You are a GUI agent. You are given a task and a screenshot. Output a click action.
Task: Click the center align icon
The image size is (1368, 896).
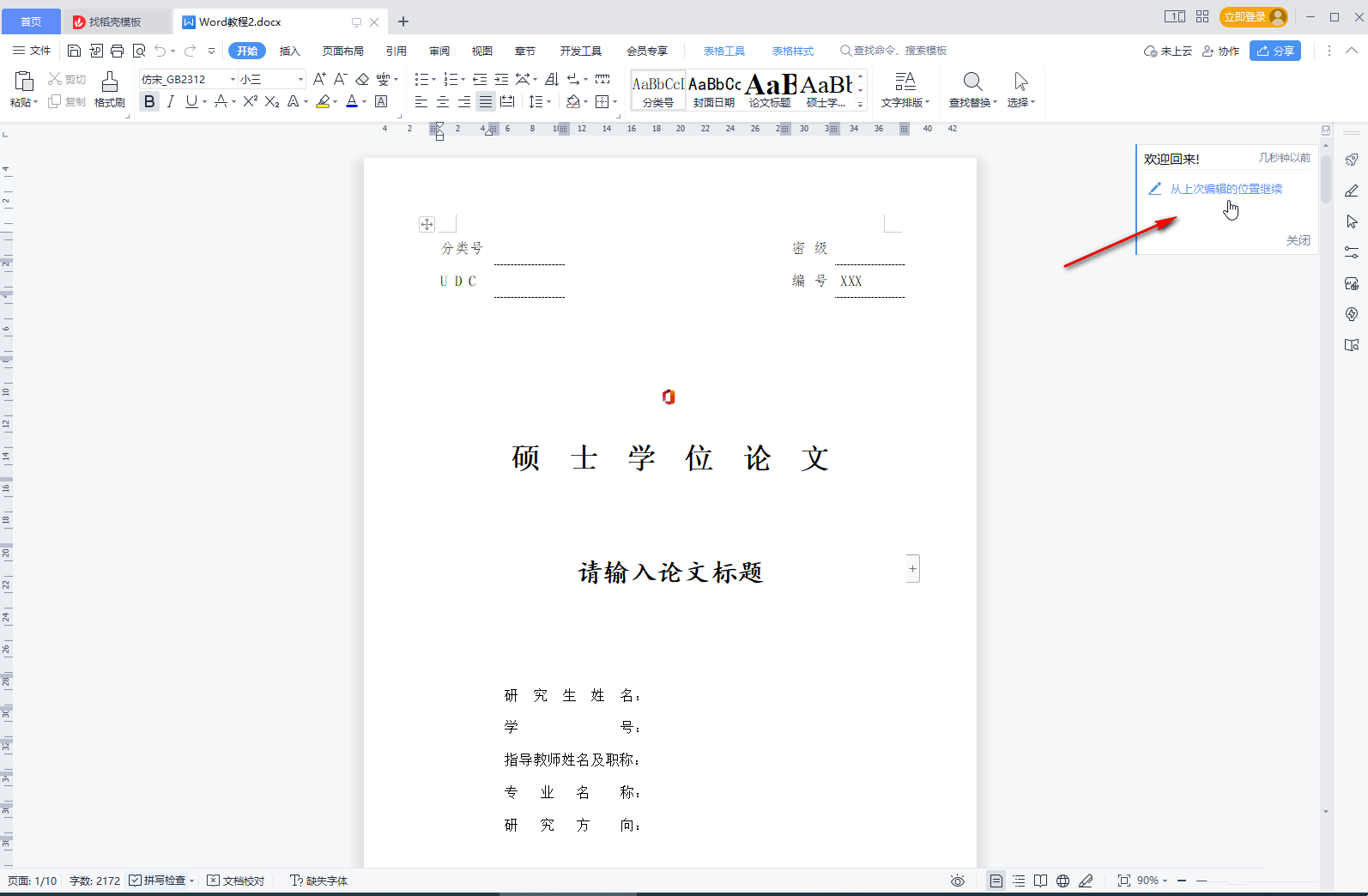(x=443, y=102)
